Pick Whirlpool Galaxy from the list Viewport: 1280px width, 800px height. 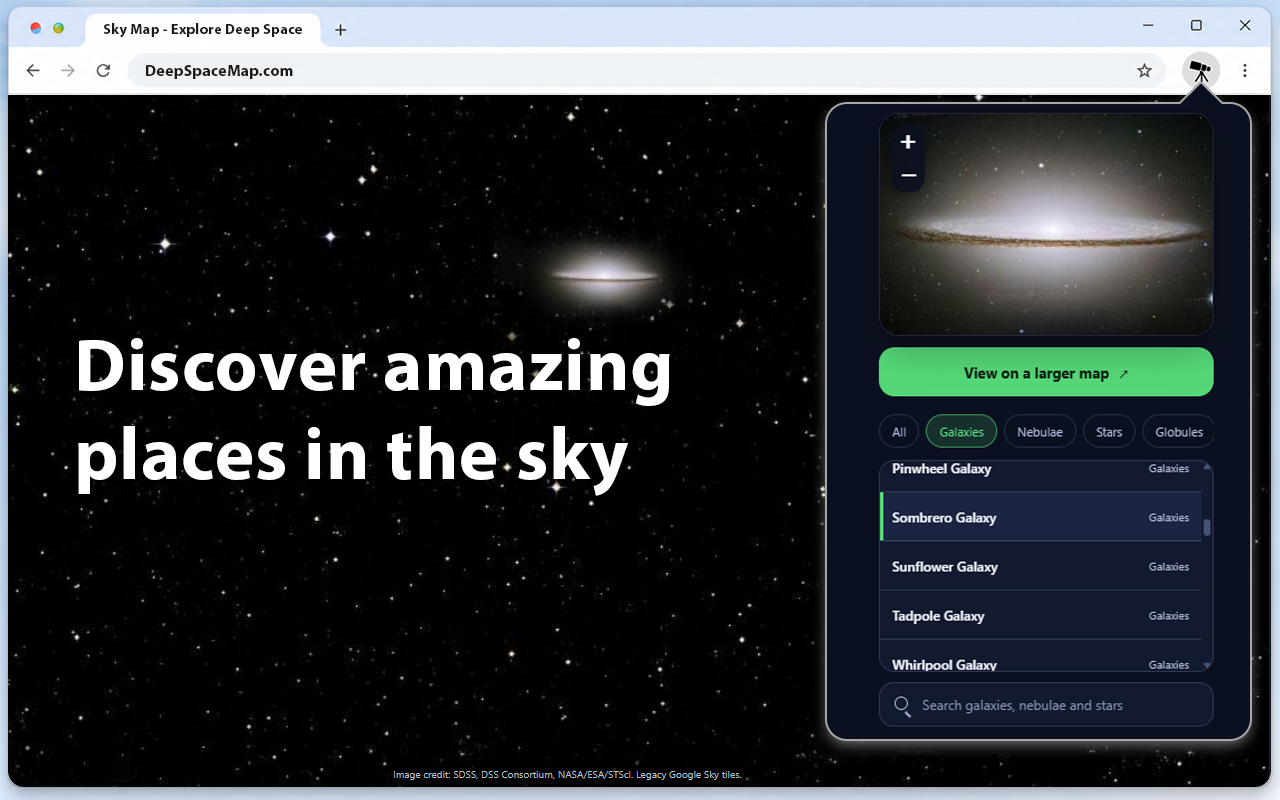tap(1041, 656)
